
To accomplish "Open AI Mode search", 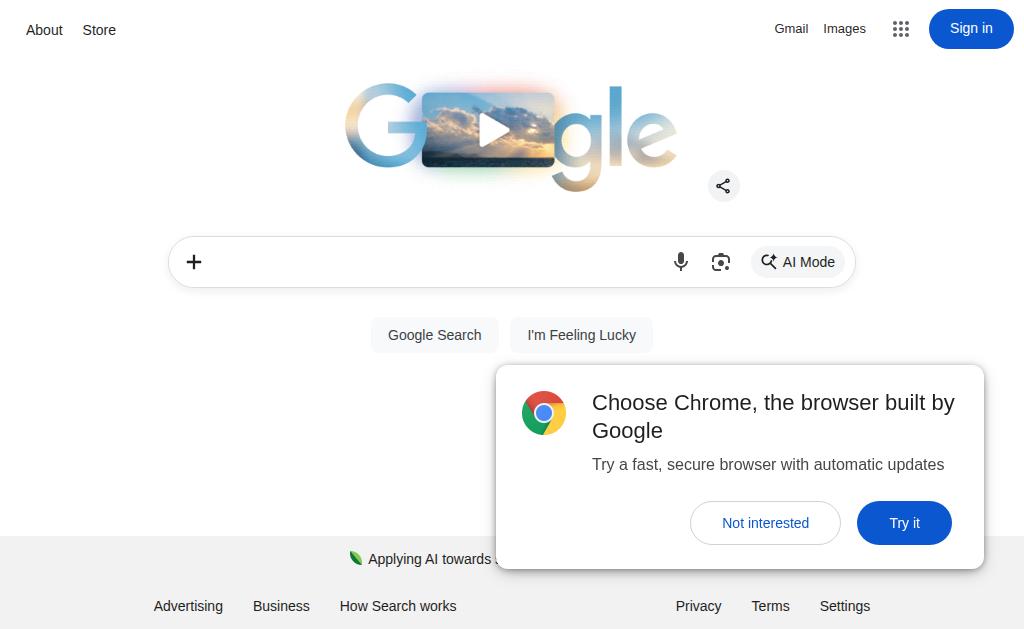I will coord(798,262).
